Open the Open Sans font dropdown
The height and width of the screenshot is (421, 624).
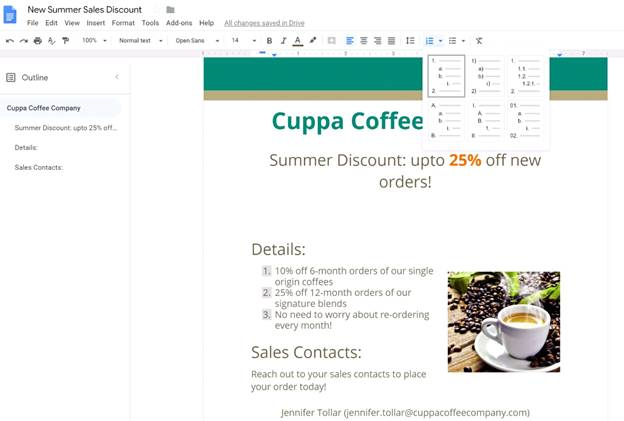[x=195, y=41]
